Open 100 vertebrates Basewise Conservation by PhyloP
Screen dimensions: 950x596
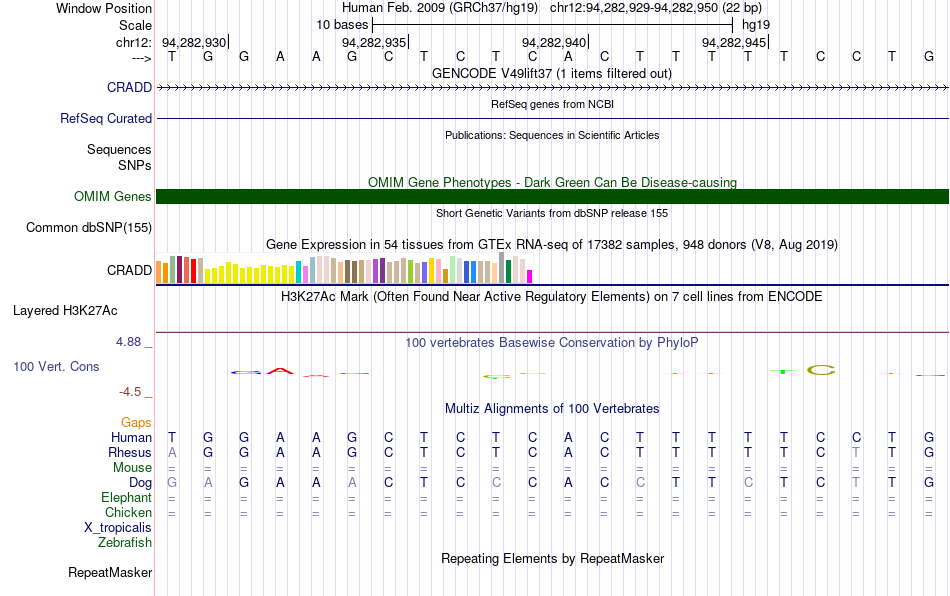[x=551, y=342]
